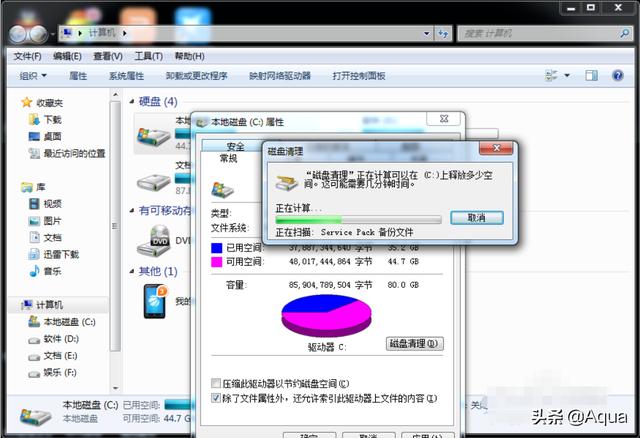Click the 磁盘清理(D) button
This screenshot has width=640, height=438.
click(414, 343)
